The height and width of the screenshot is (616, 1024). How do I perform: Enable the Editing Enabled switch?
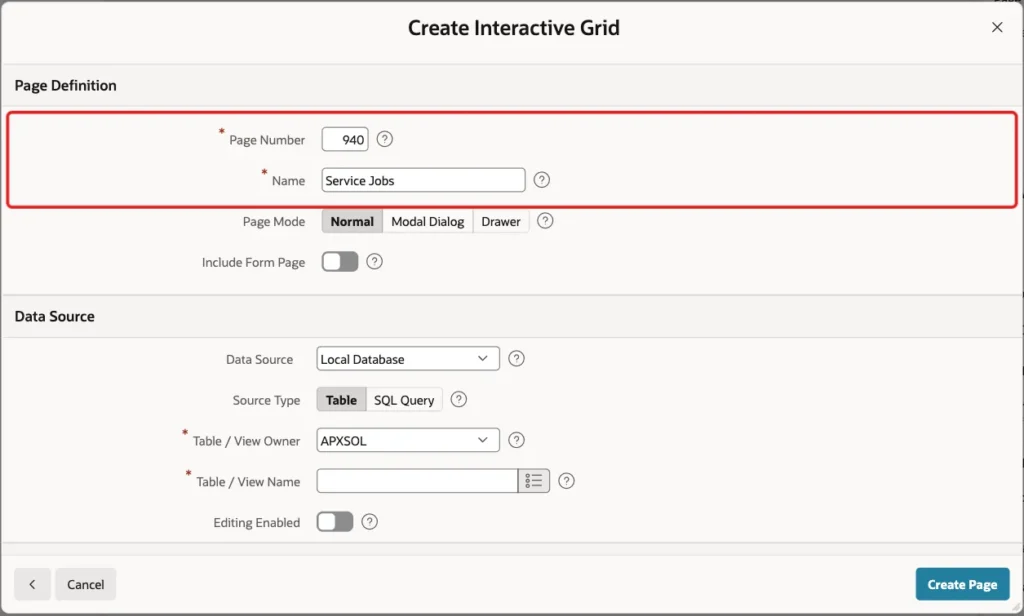(334, 521)
